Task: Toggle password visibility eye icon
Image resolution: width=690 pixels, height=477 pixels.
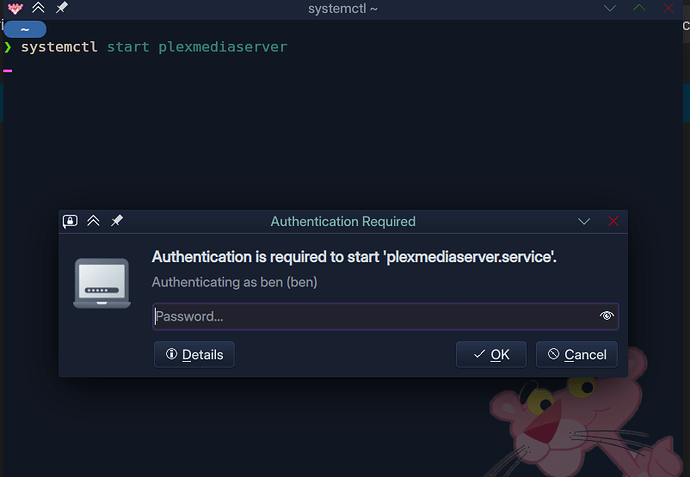Action: click(606, 316)
